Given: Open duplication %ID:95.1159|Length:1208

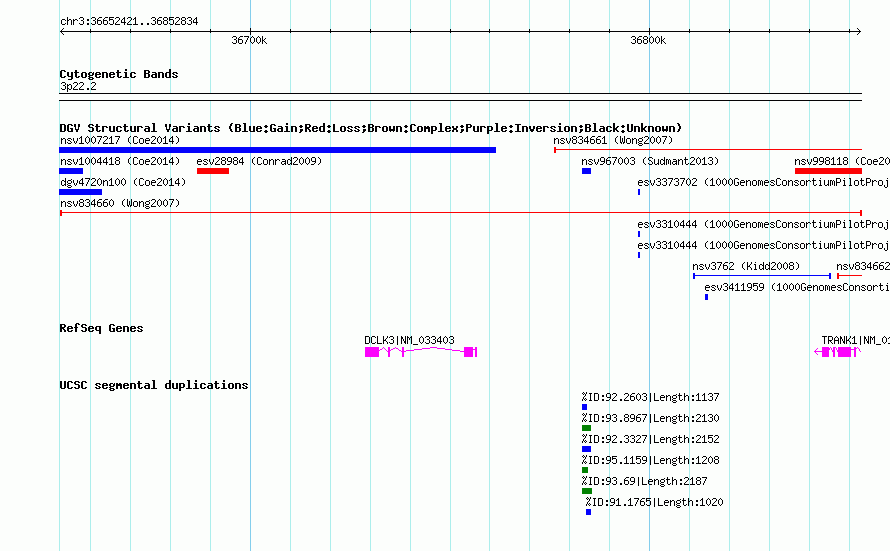Looking at the screenshot, I should (650, 460).
